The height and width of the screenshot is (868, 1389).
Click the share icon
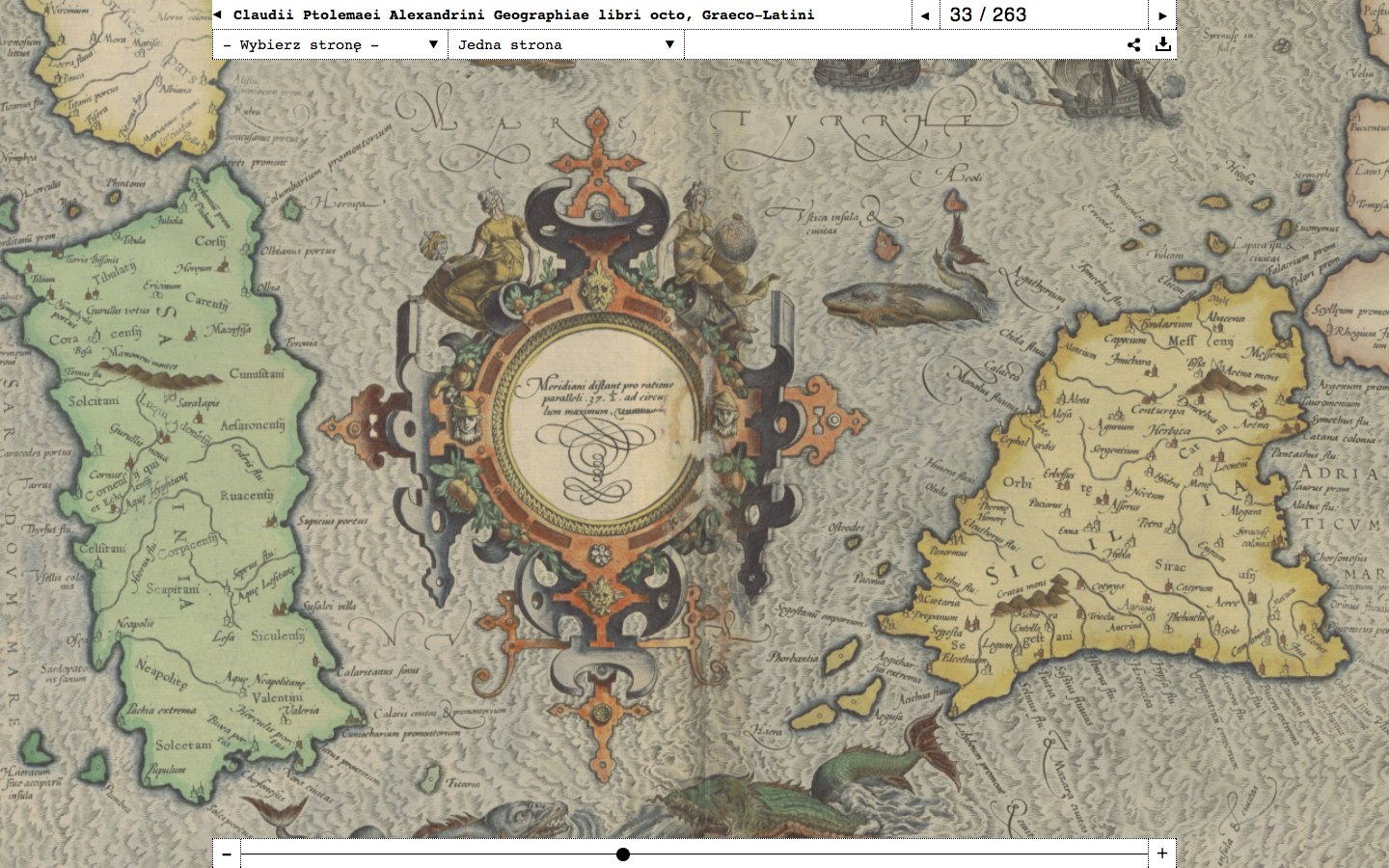coord(1133,44)
